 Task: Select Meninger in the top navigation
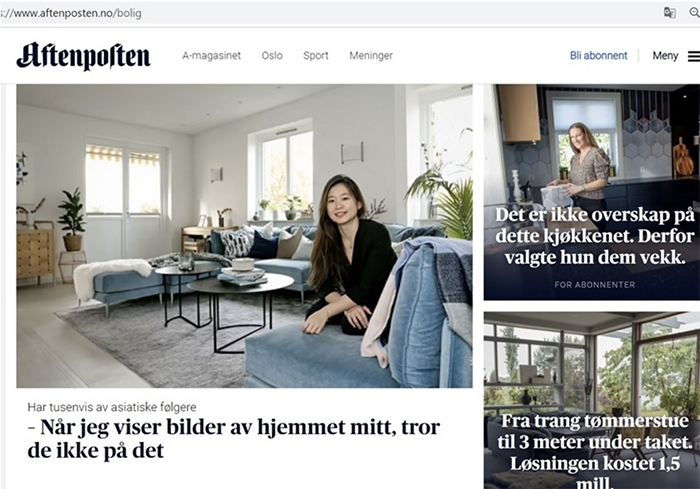tap(371, 56)
